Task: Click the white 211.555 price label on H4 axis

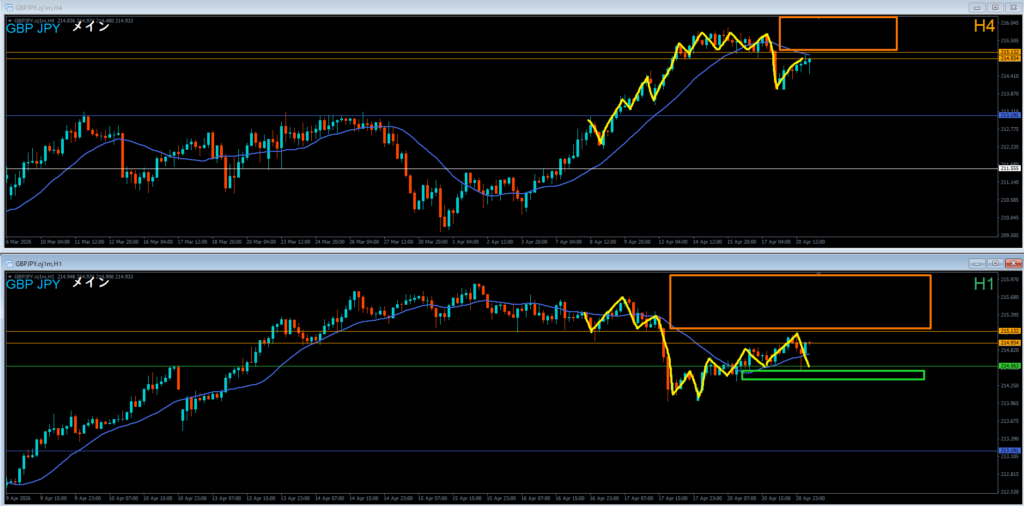Action: tap(1009, 168)
